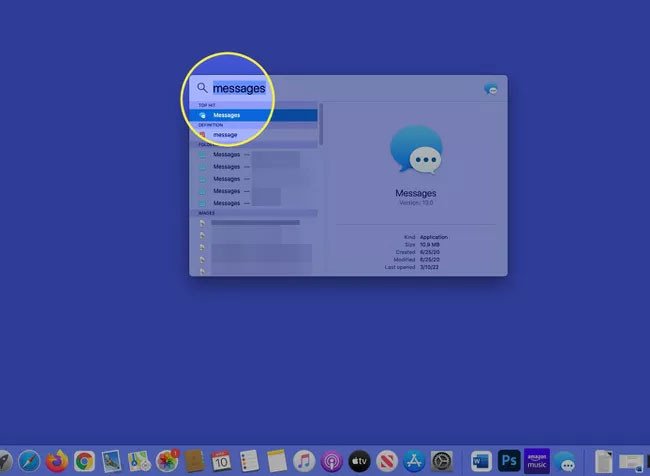Click the Messages icon at Spotlight bar's right end
650x476 pixels.
pos(491,89)
